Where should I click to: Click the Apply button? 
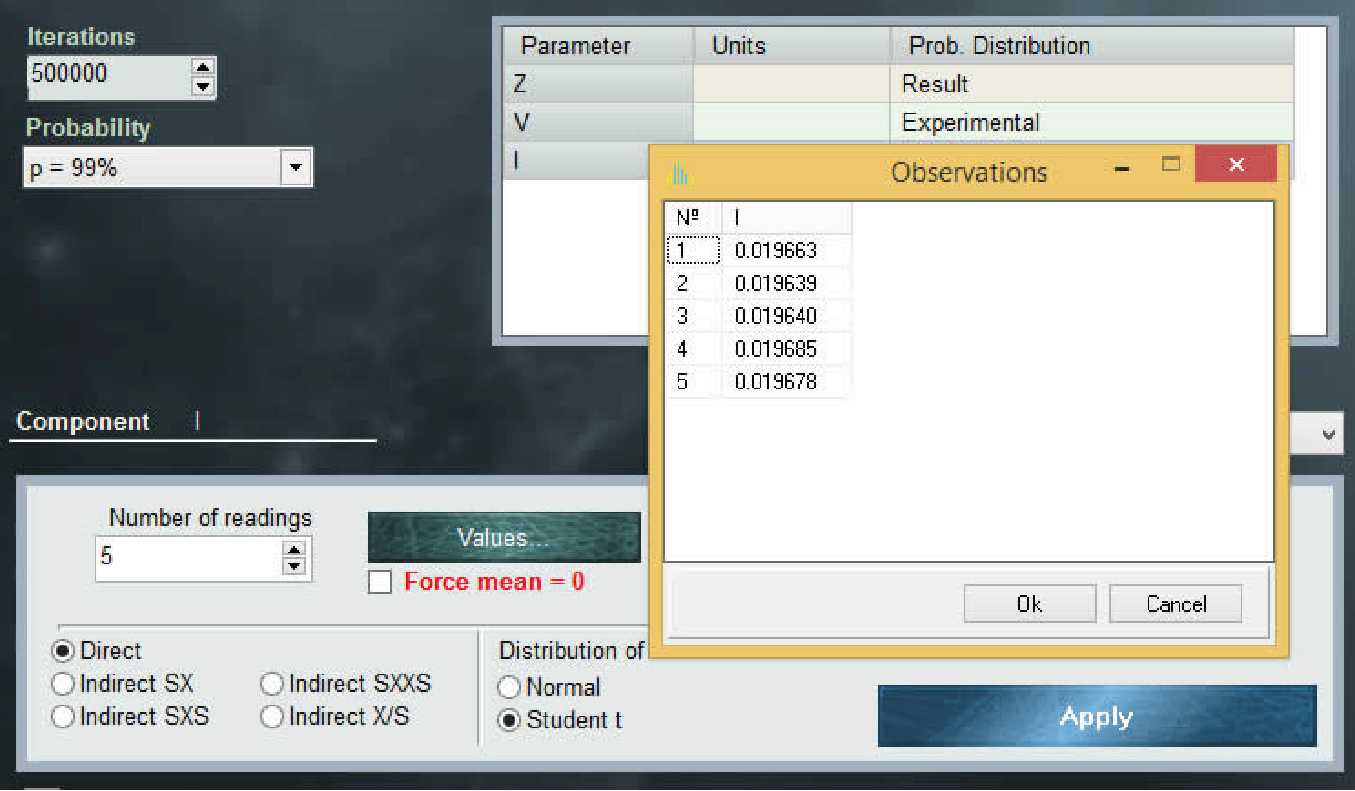(1096, 716)
